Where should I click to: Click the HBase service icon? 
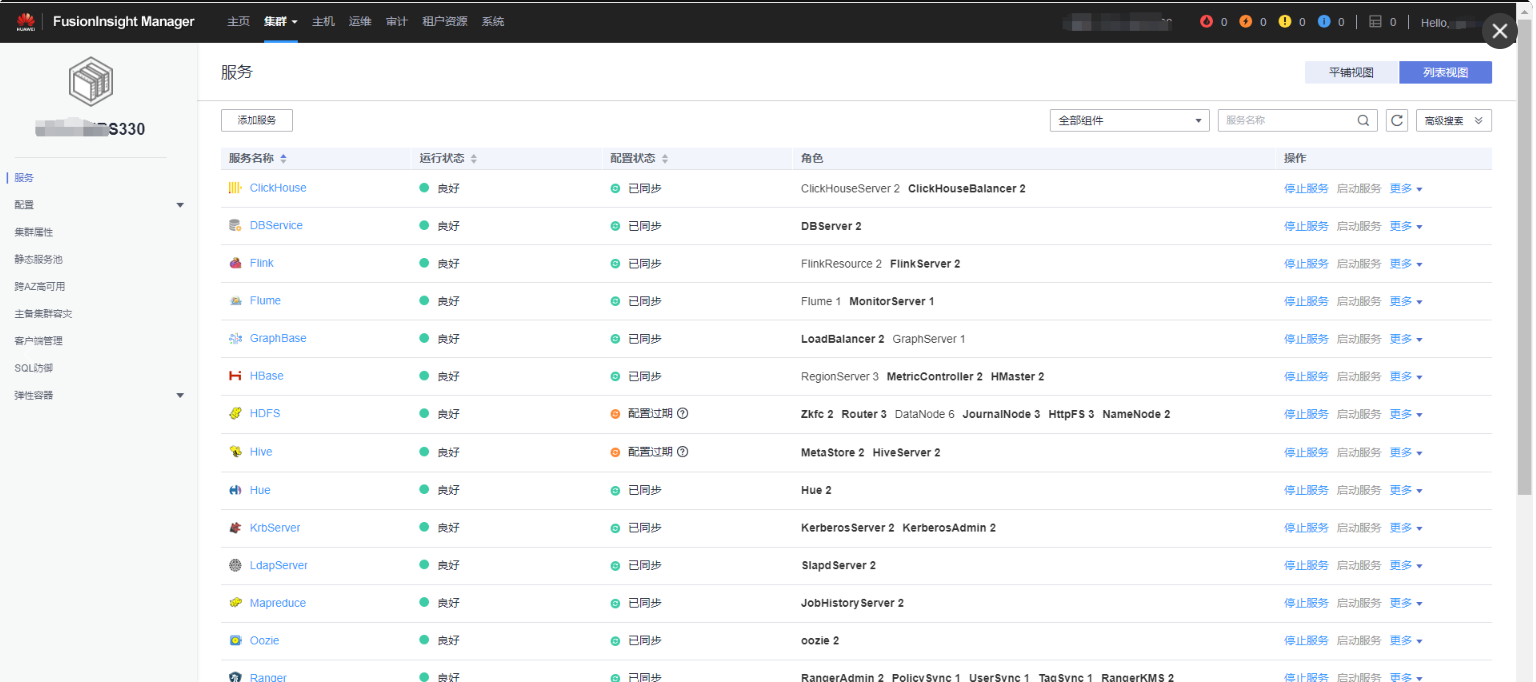click(235, 376)
